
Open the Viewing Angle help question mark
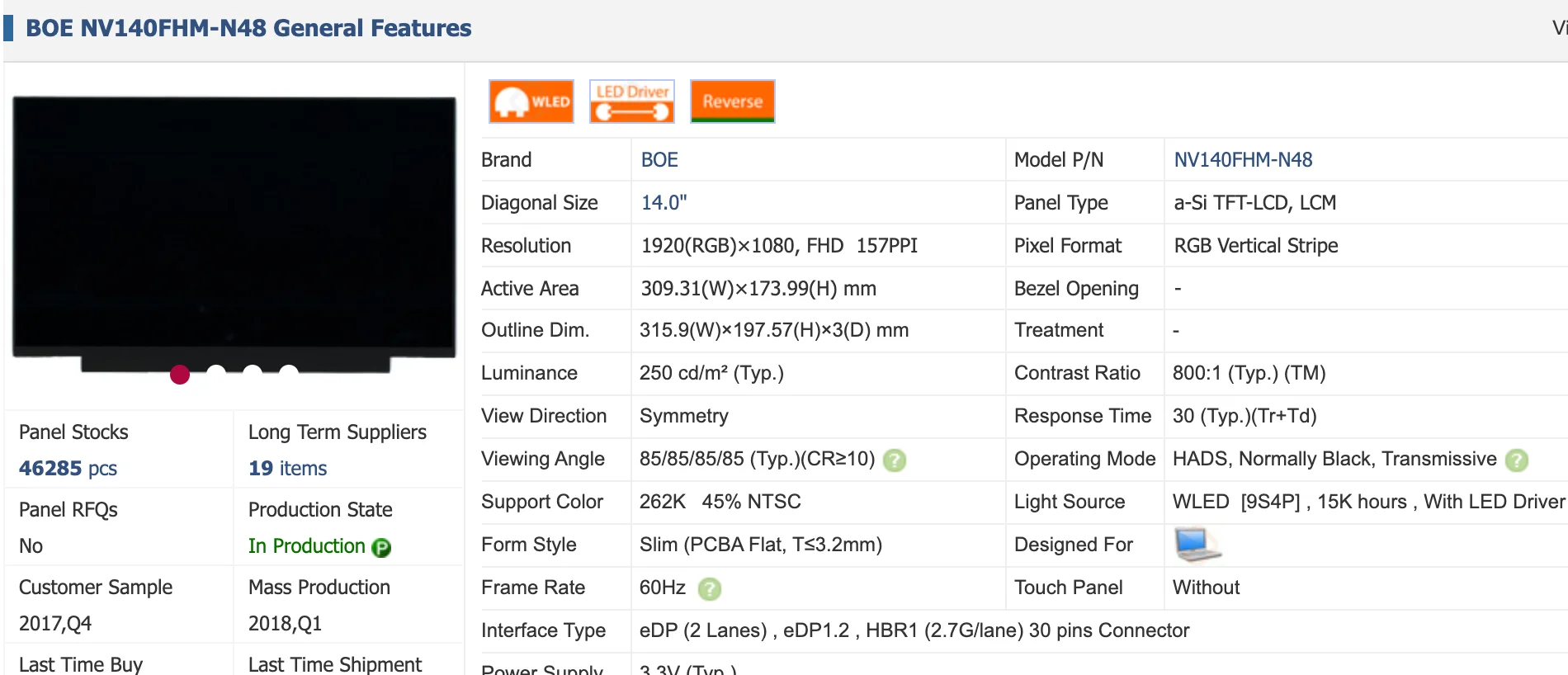tap(895, 460)
